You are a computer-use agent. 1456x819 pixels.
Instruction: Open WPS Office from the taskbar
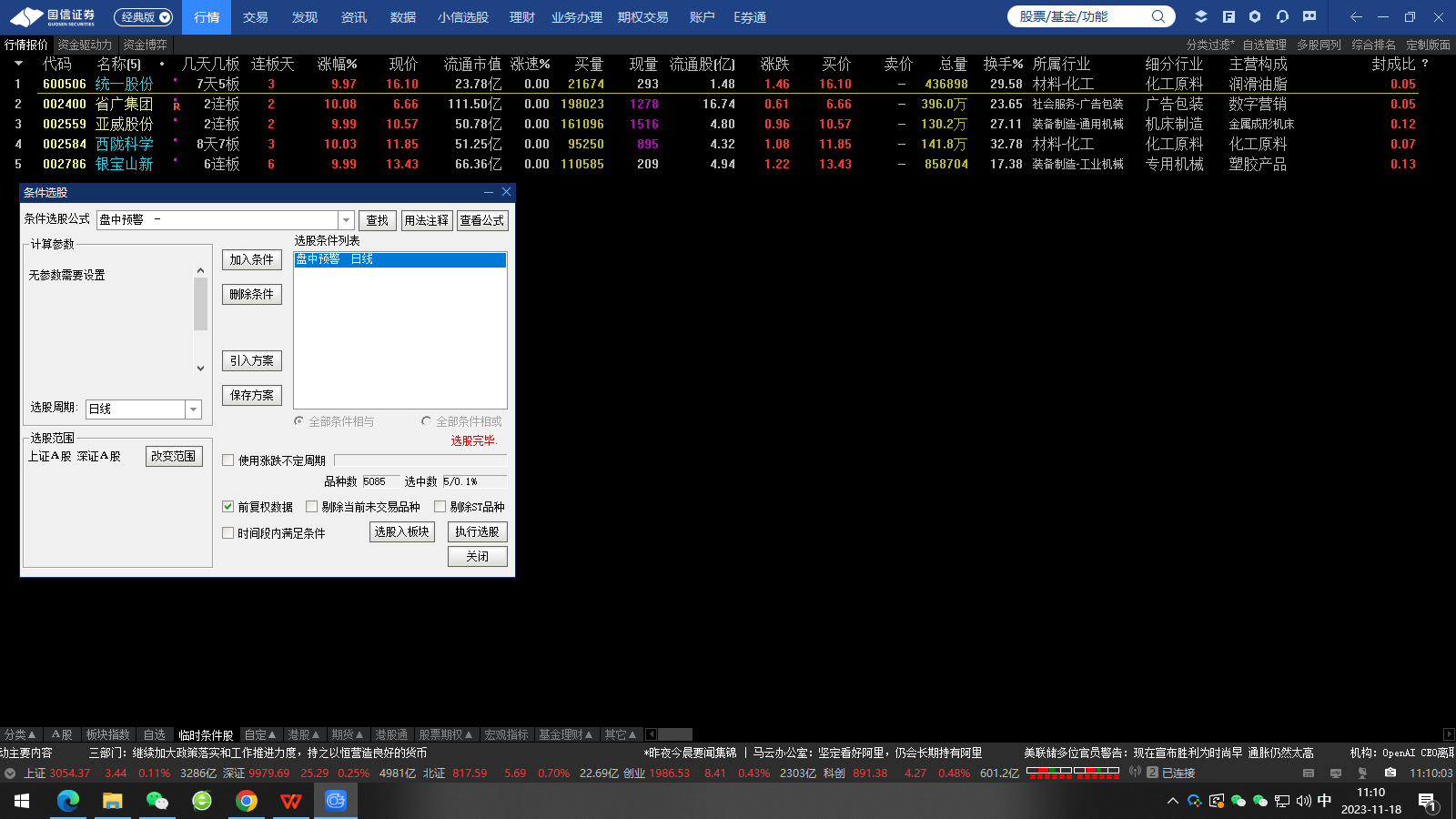[290, 801]
